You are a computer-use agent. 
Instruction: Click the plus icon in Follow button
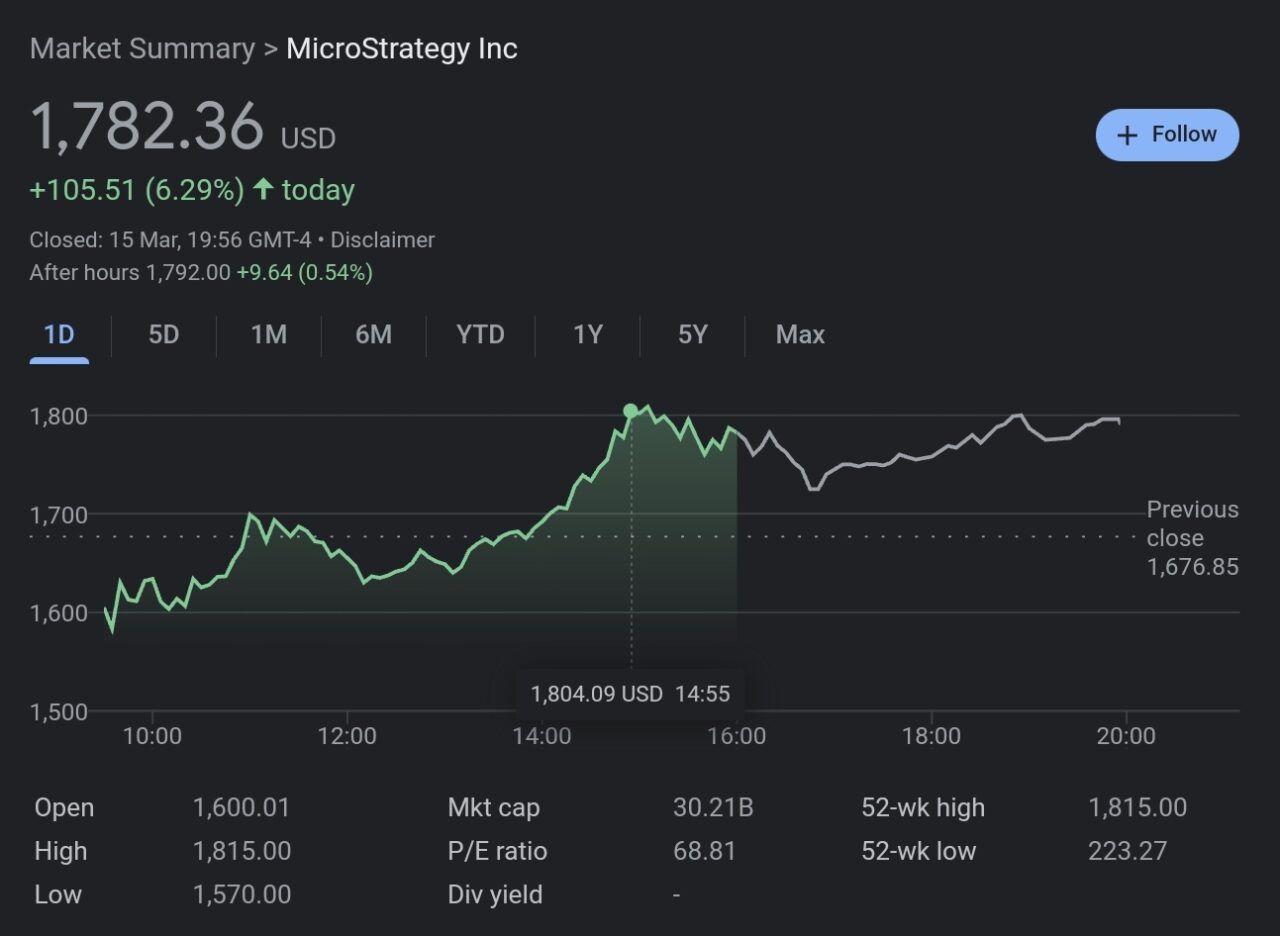click(x=1127, y=135)
